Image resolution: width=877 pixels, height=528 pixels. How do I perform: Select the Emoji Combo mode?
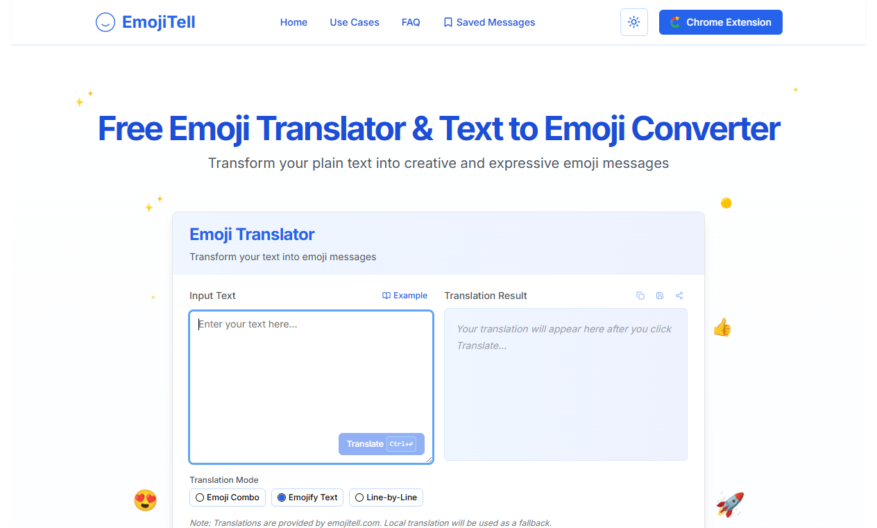227,497
